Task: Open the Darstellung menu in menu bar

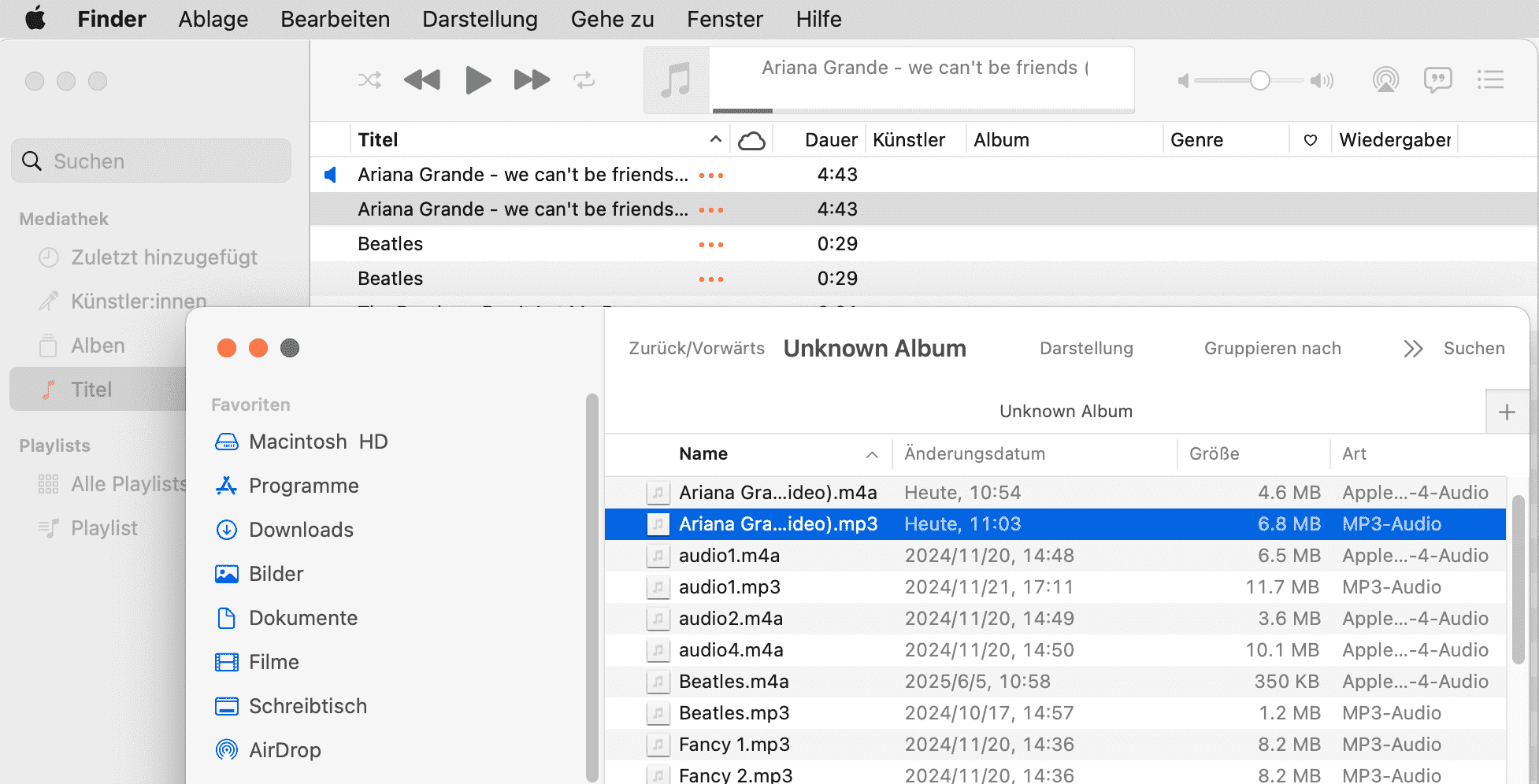Action: click(480, 19)
